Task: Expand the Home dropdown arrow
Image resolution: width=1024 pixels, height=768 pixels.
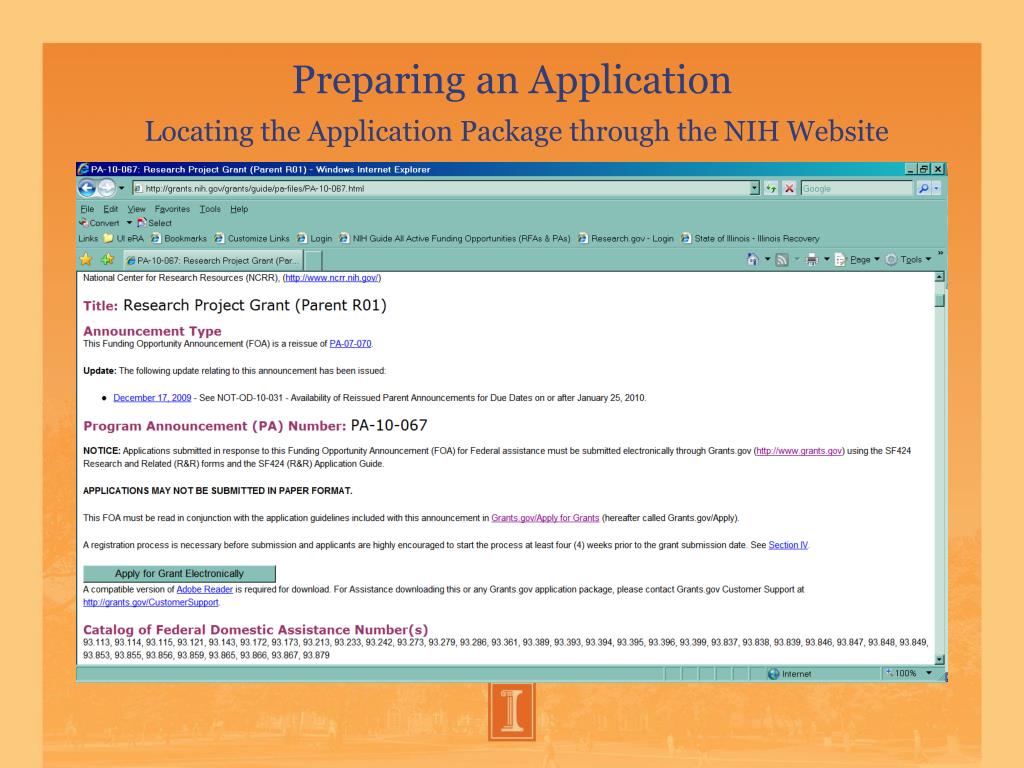Action: pyautogui.click(x=767, y=259)
